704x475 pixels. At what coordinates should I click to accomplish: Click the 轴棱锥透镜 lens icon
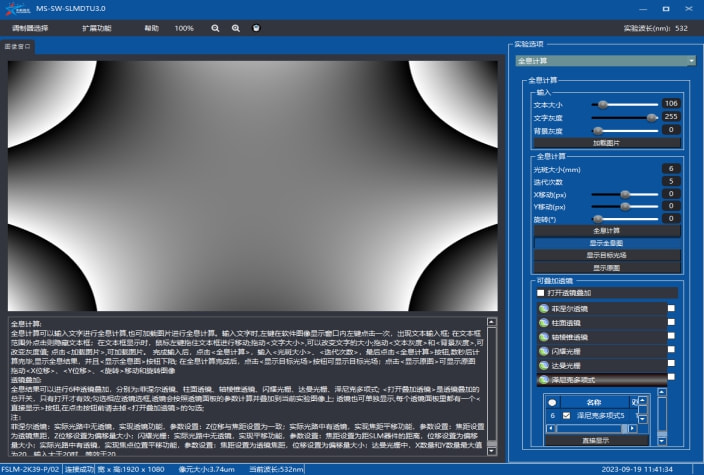click(545, 337)
